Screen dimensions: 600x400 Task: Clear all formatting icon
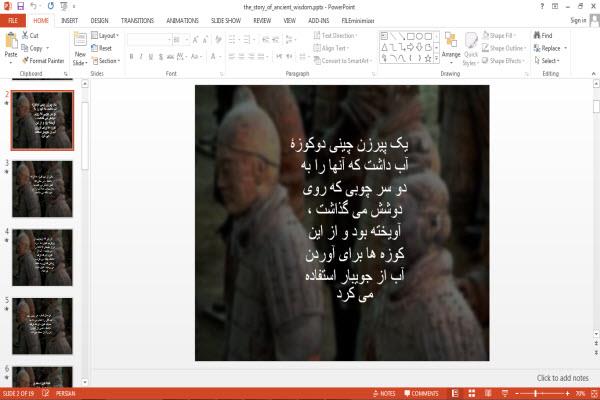pyautogui.click(x=218, y=39)
